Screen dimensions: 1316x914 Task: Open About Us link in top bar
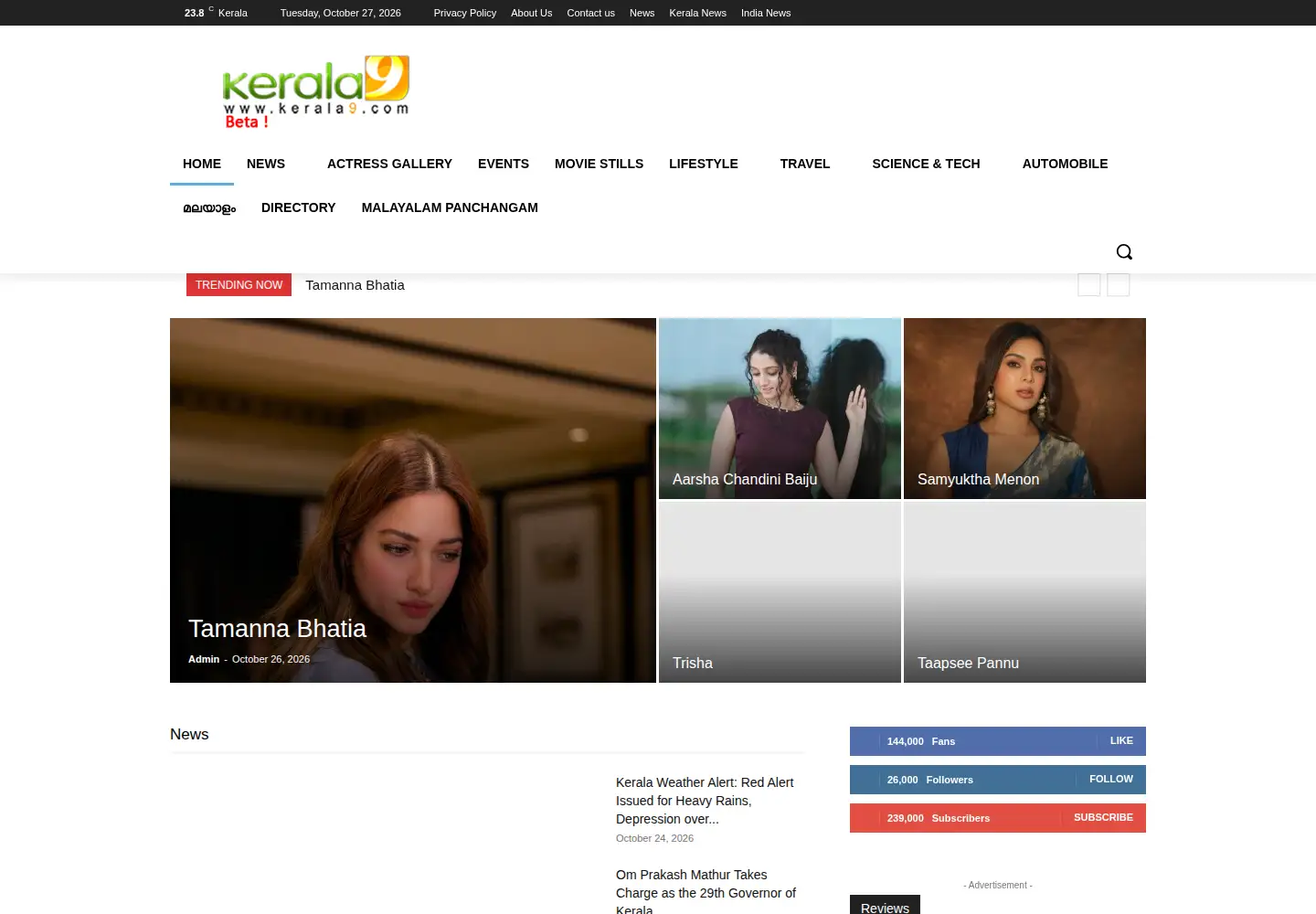[x=531, y=13]
